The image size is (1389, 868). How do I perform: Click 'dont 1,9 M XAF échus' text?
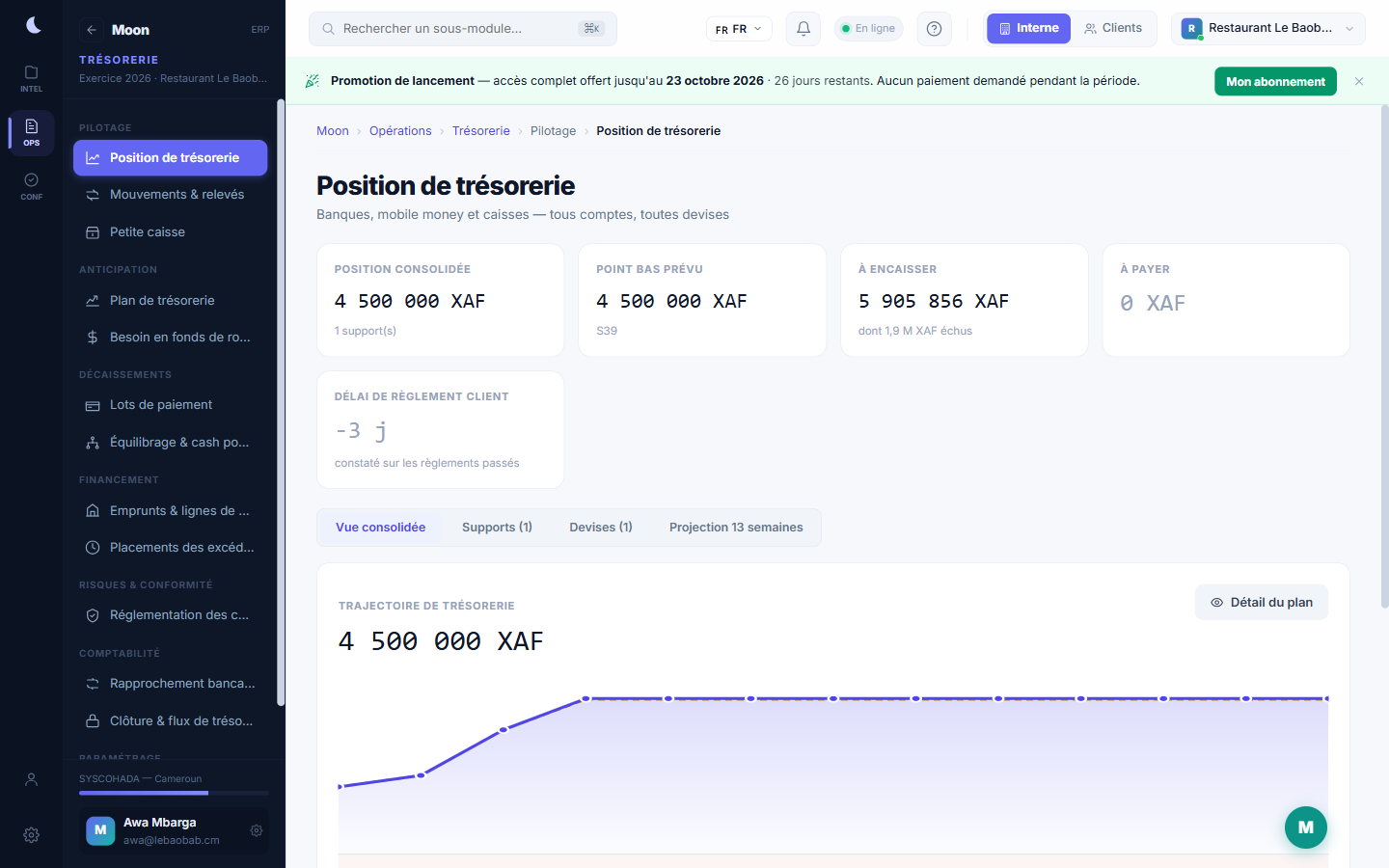point(915,331)
